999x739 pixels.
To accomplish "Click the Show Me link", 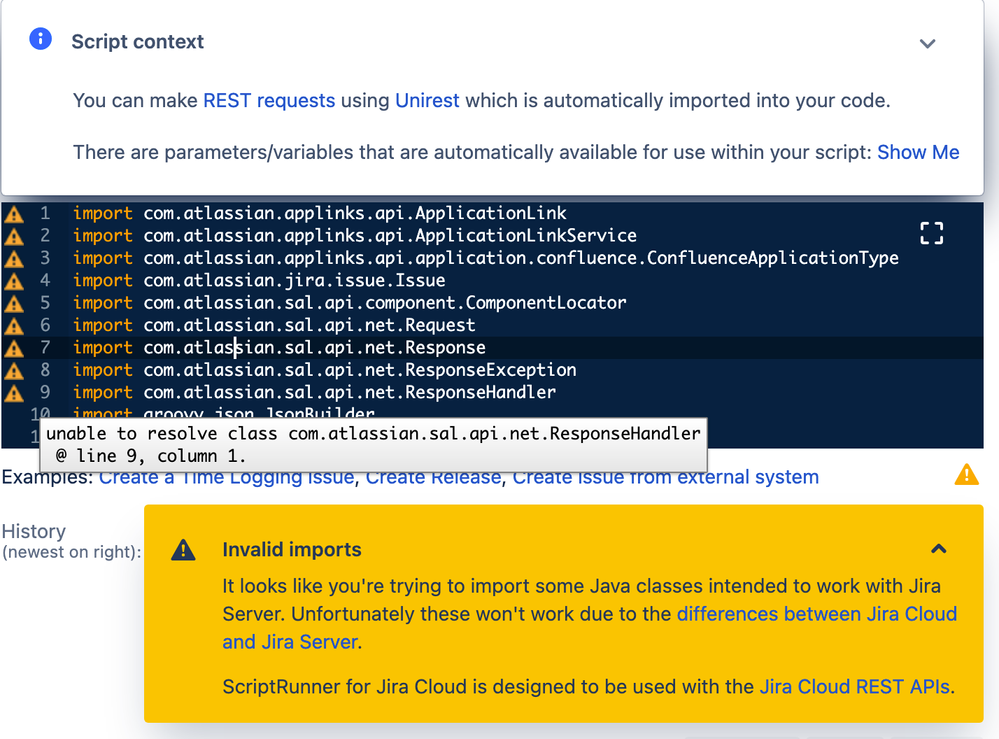I will tap(918, 152).
